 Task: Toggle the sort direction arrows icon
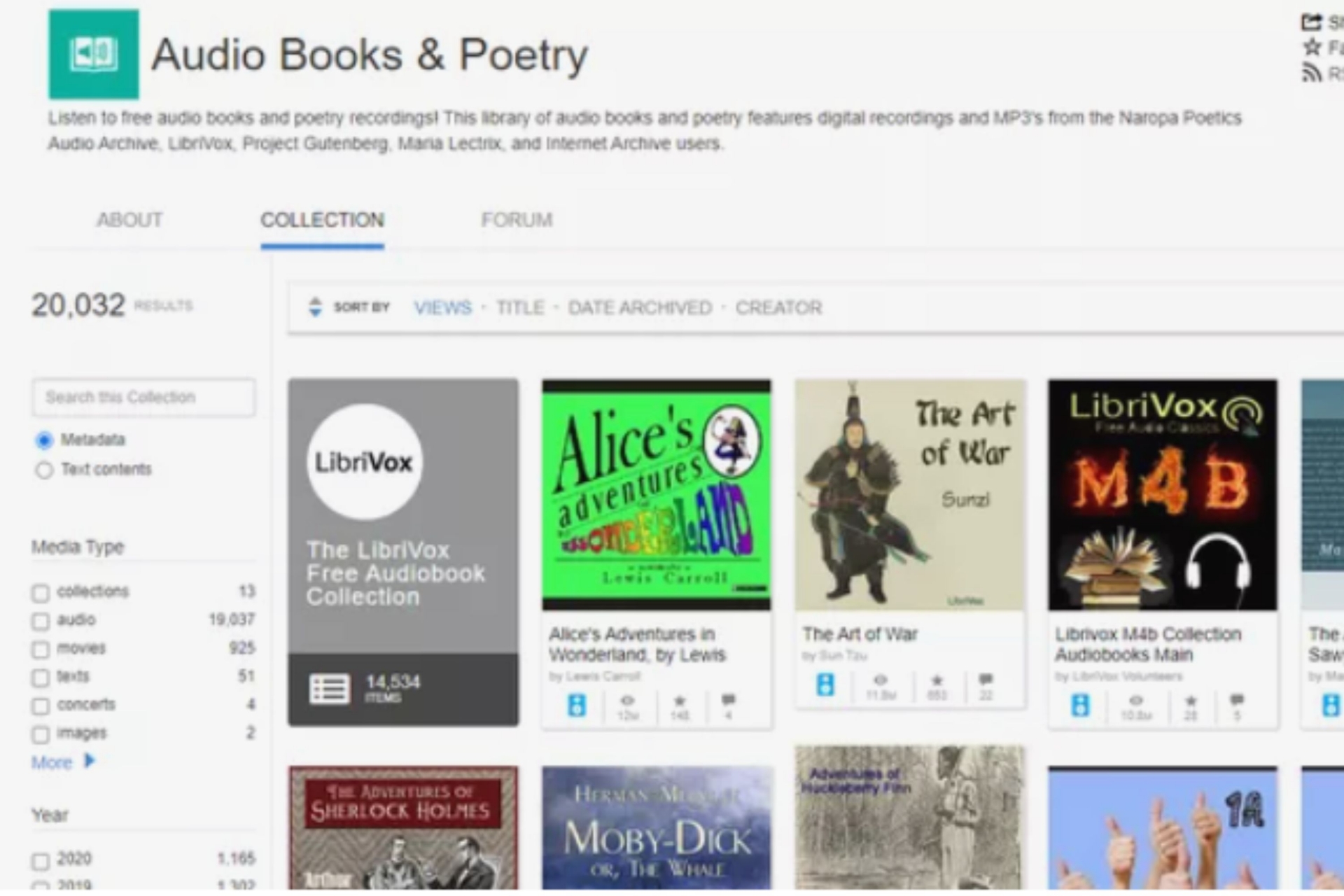point(315,307)
